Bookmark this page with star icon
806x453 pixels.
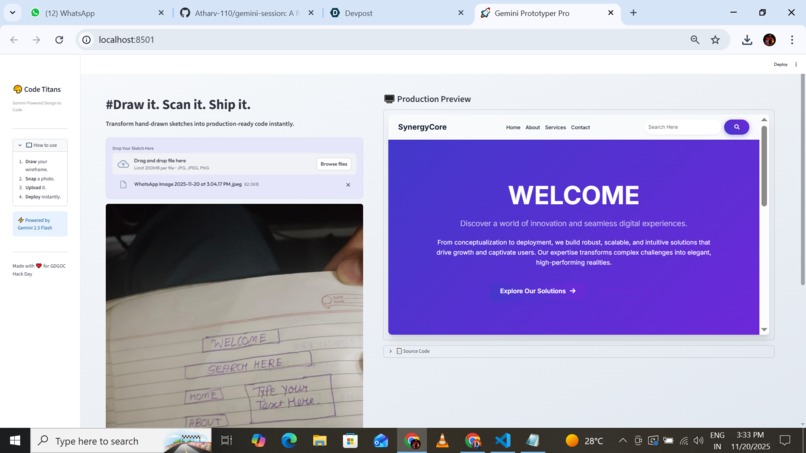point(716,40)
